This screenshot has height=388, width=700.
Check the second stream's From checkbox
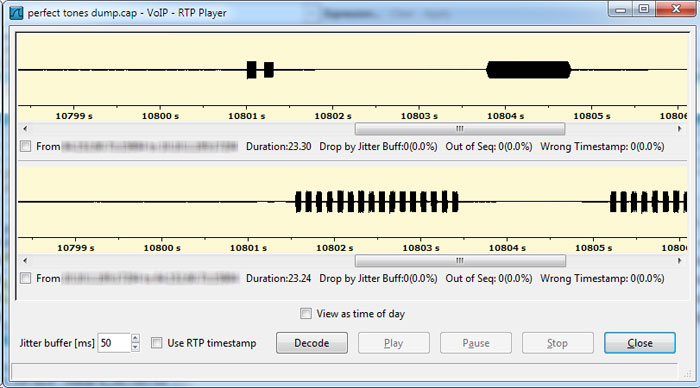point(25,278)
